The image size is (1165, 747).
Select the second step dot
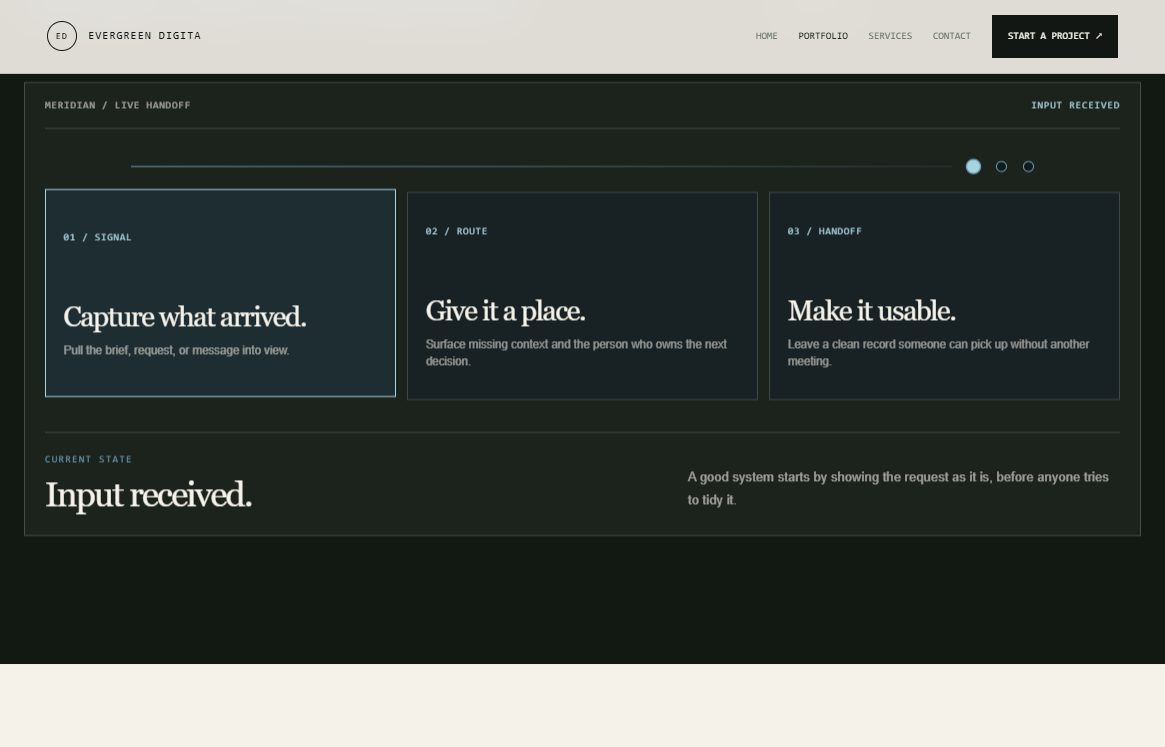click(x=1002, y=166)
